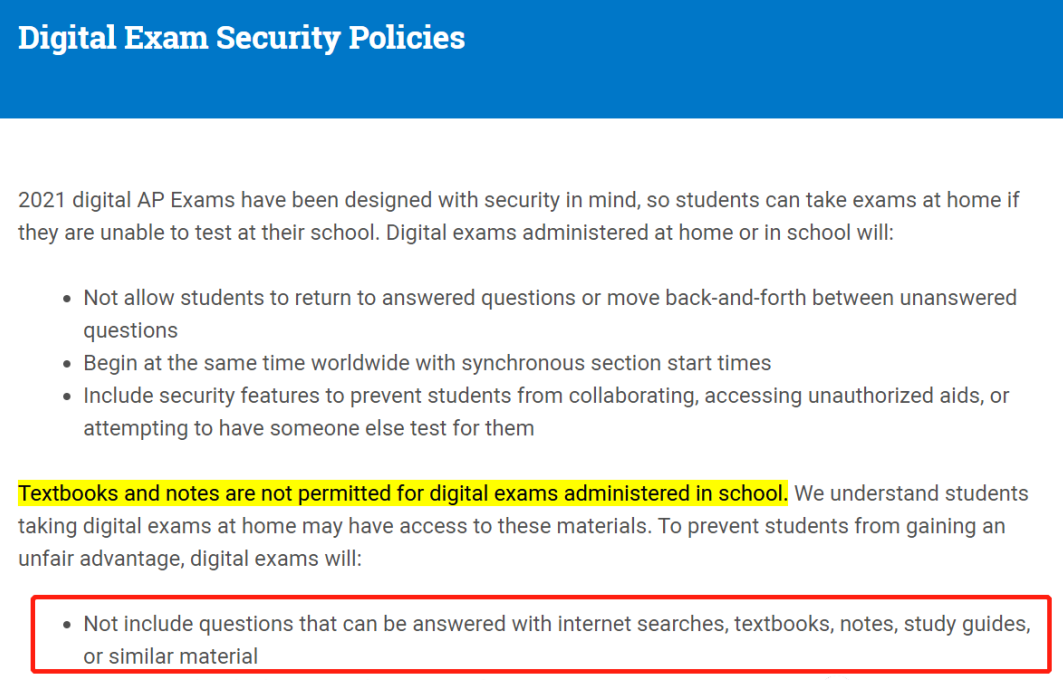The image size is (1063, 680).
Task: Click the intro paragraph starting with 2021 digital AP Exams
Action: (519, 216)
